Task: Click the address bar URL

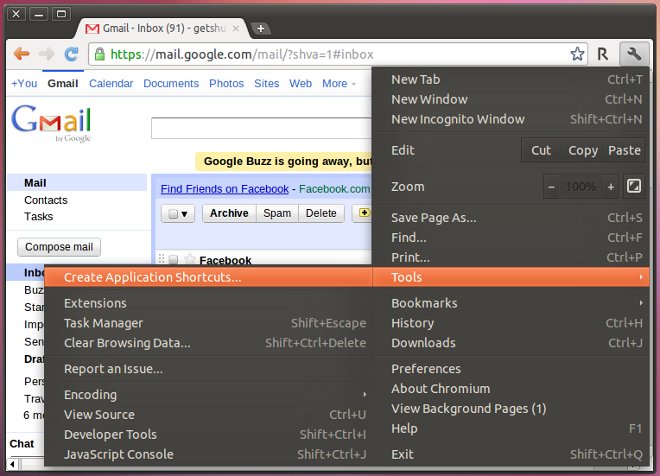Action: tap(242, 54)
